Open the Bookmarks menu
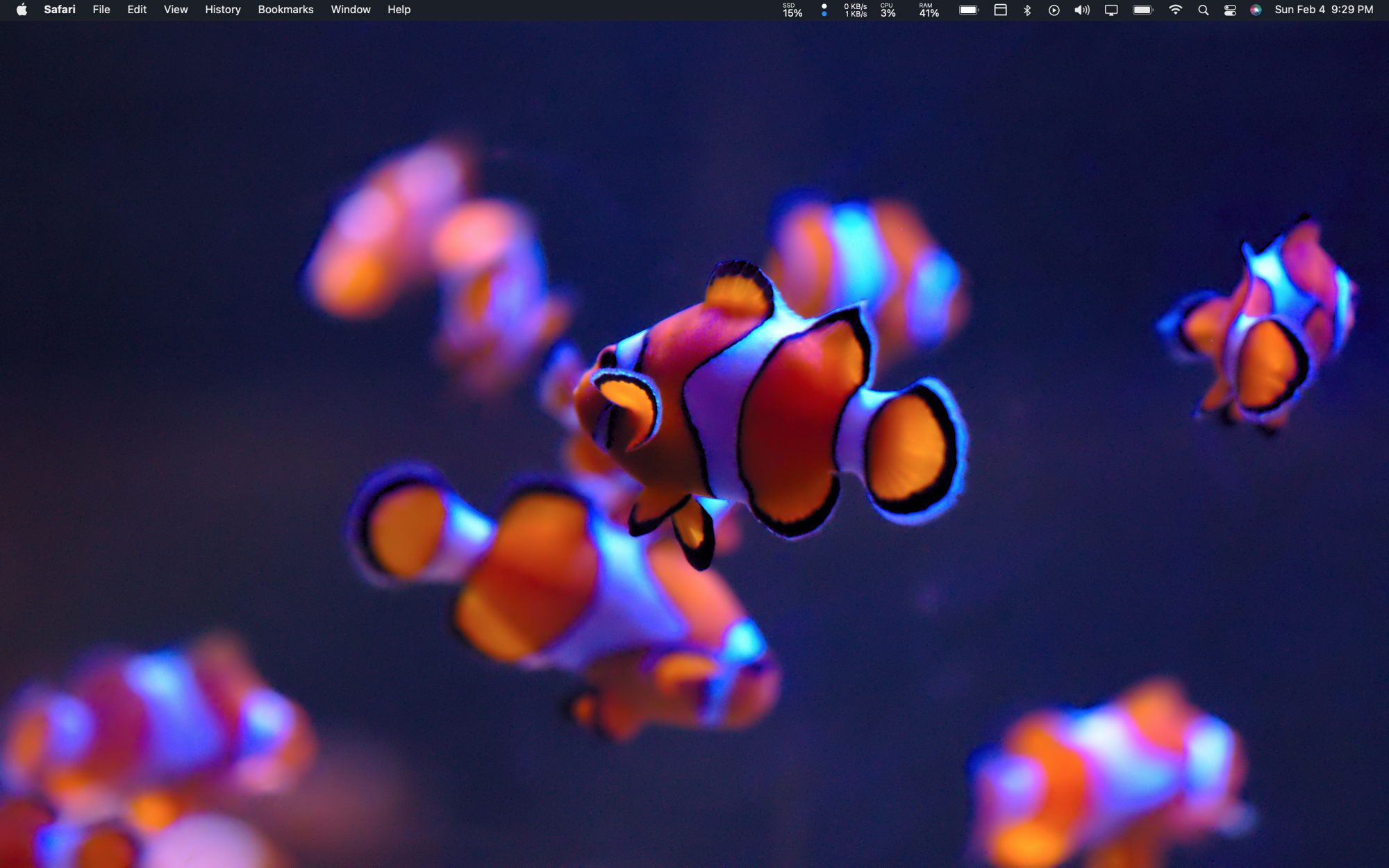The image size is (1389, 868). click(x=285, y=10)
